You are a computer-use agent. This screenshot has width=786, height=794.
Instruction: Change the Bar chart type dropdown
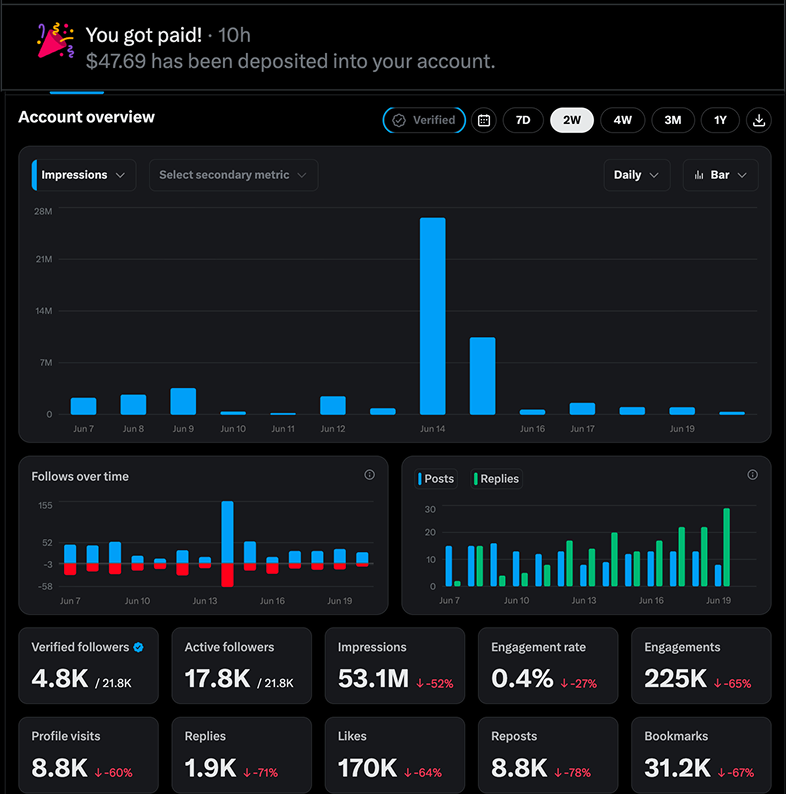[x=720, y=175]
